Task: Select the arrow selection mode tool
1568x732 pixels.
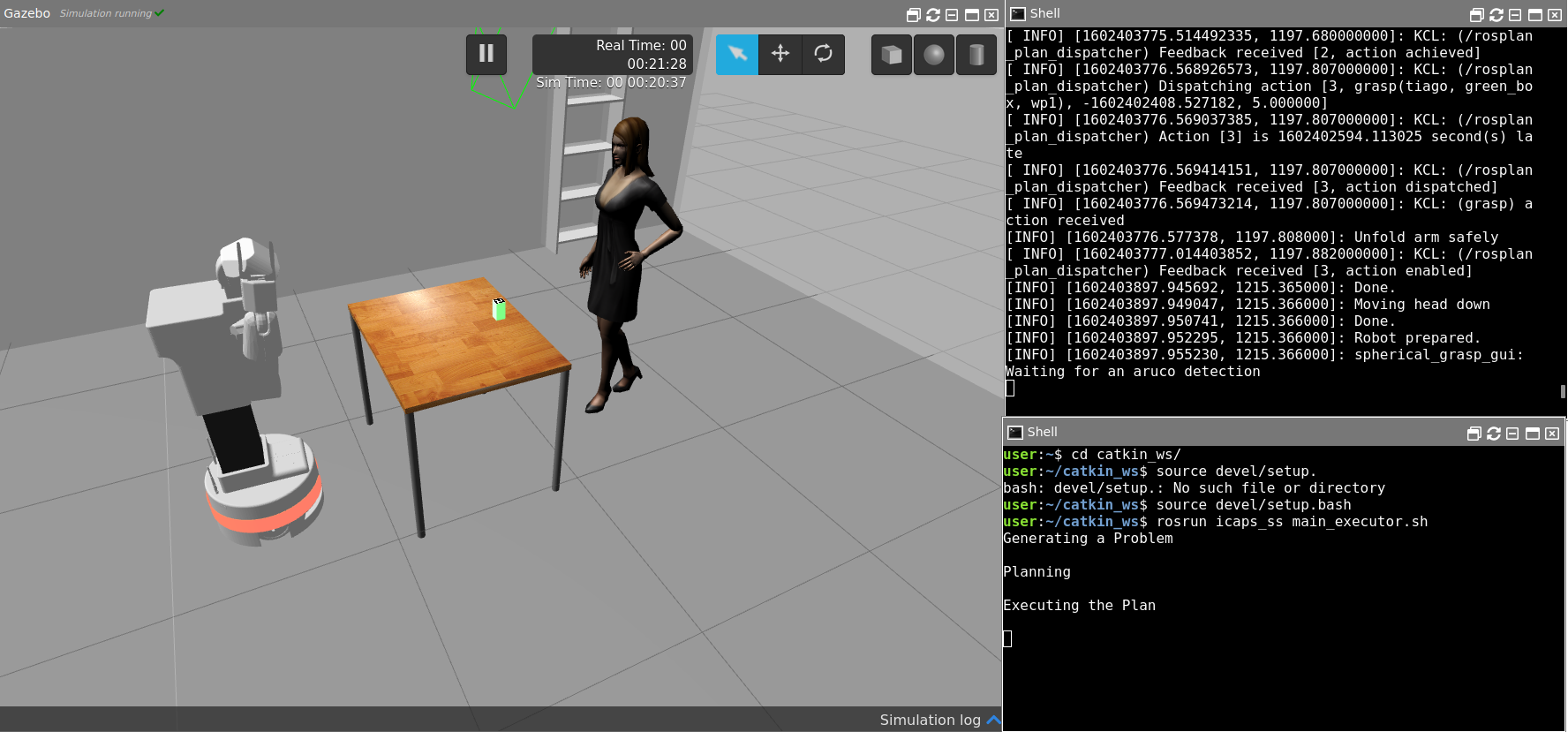Action: pos(737,54)
